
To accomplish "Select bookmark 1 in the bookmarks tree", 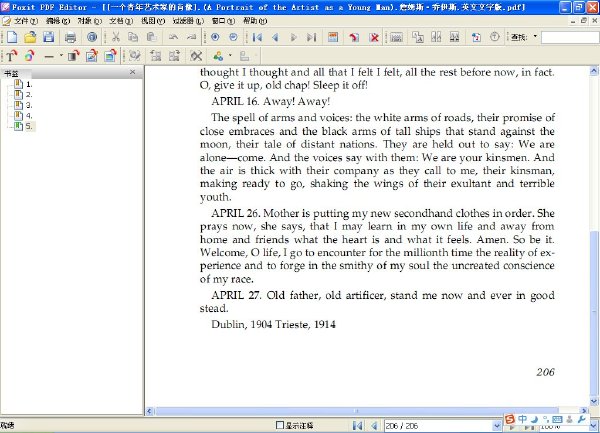I will point(29,84).
